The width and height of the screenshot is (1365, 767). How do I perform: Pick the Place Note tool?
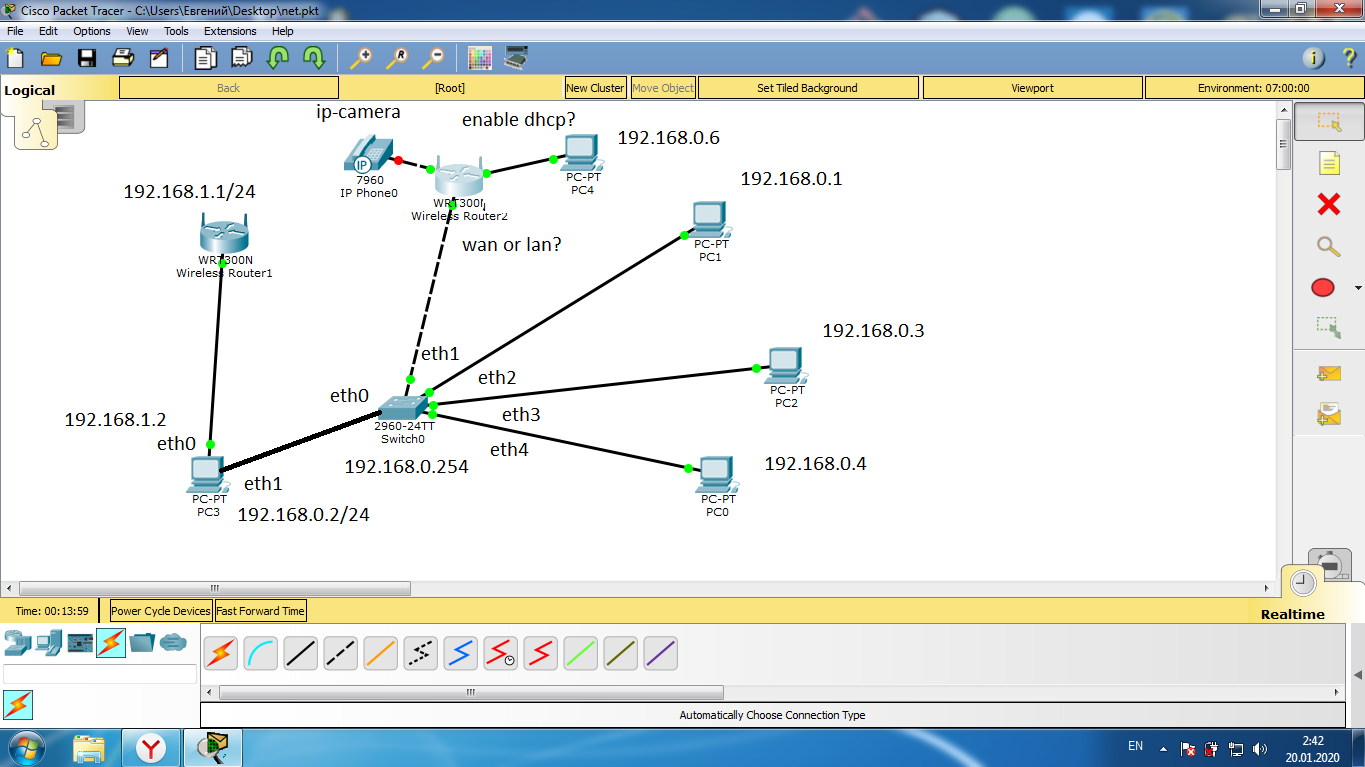pyautogui.click(x=1328, y=163)
